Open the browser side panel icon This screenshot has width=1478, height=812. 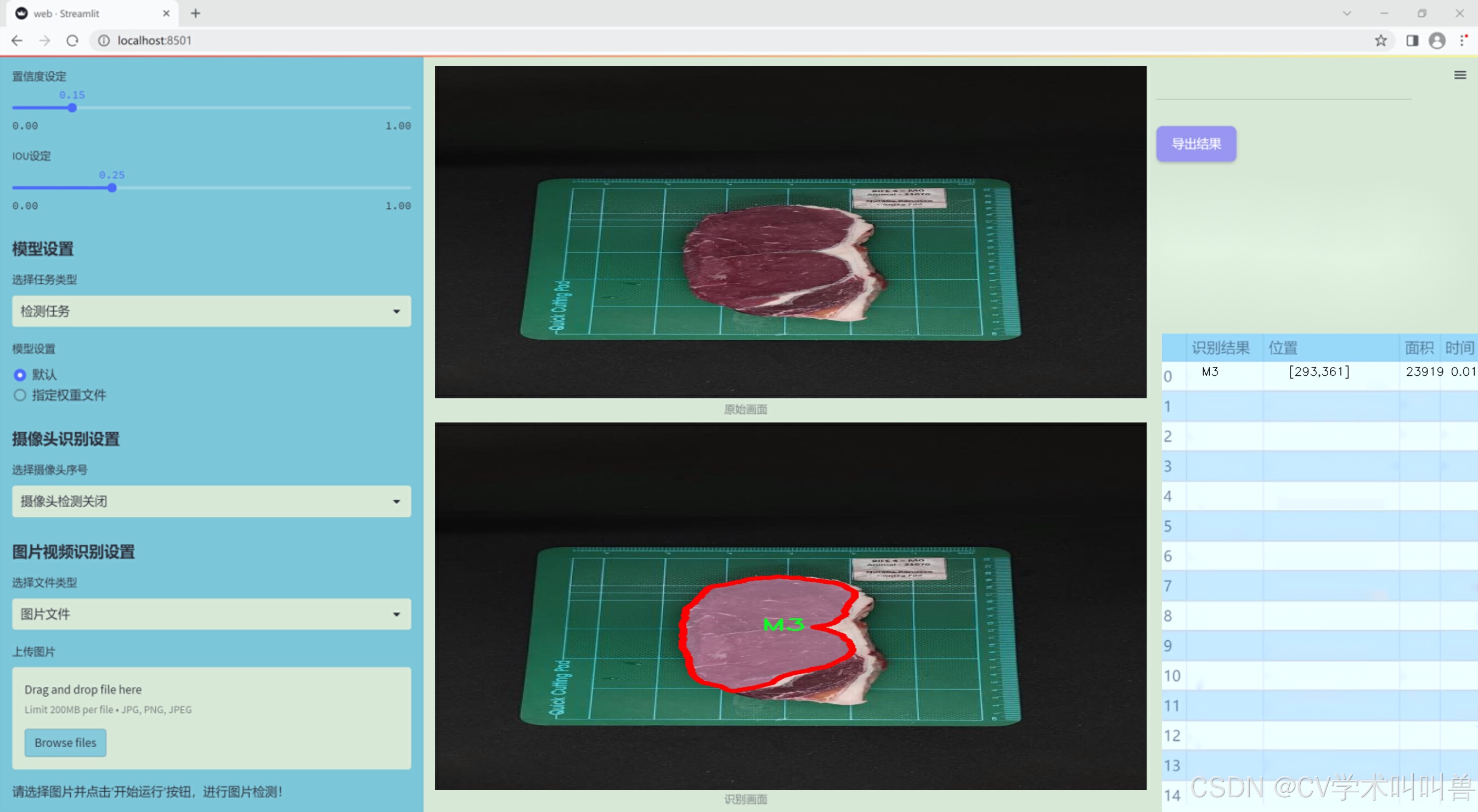1412,40
